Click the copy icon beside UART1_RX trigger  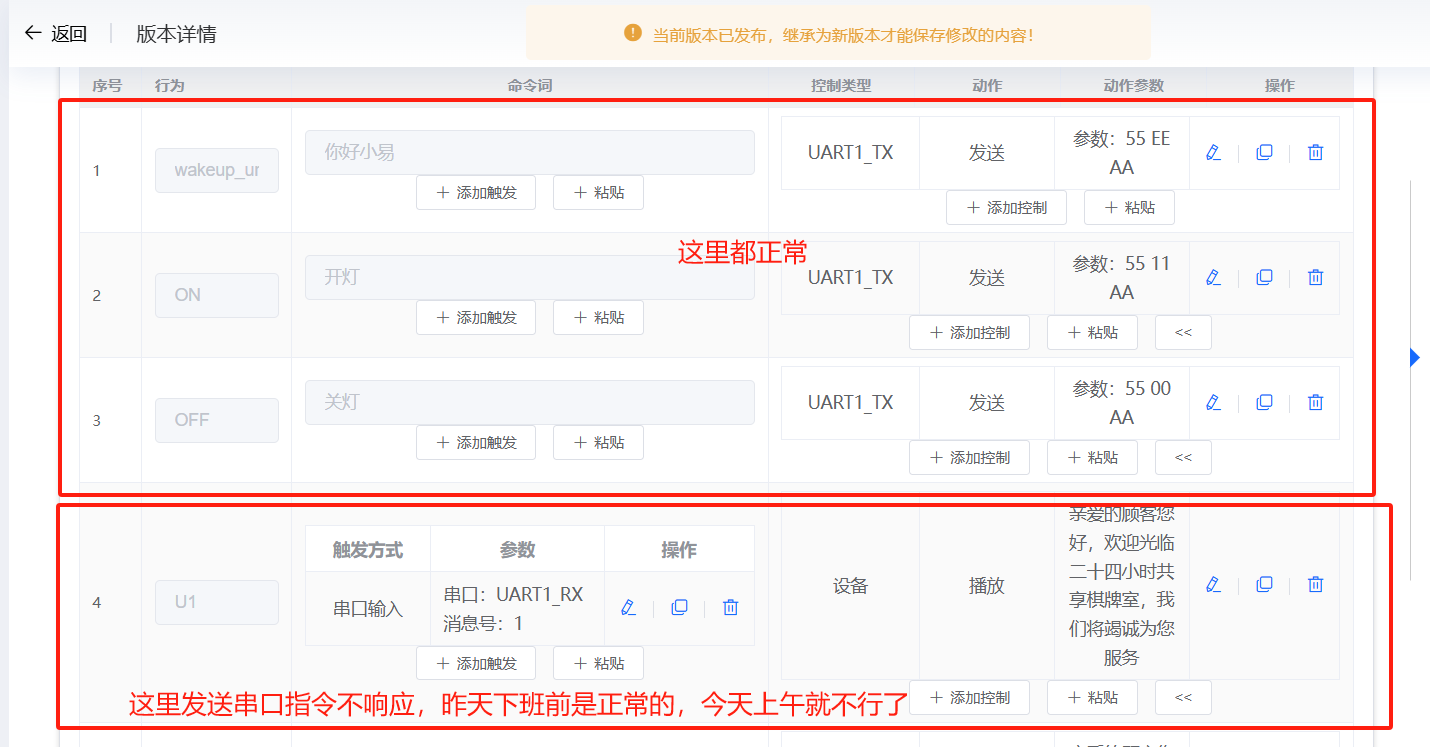tap(679, 606)
